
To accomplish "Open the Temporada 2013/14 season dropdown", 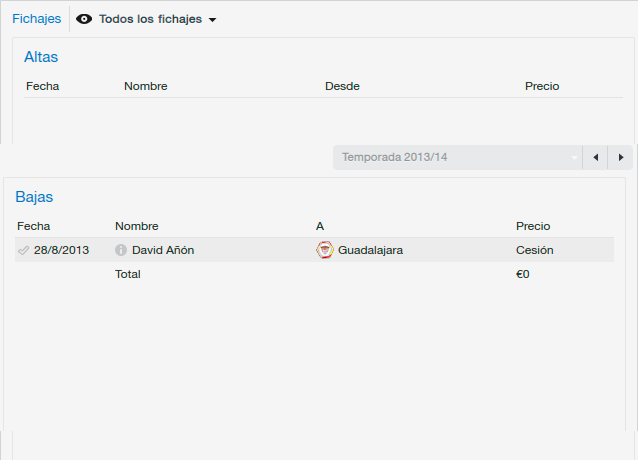I will pos(458,157).
